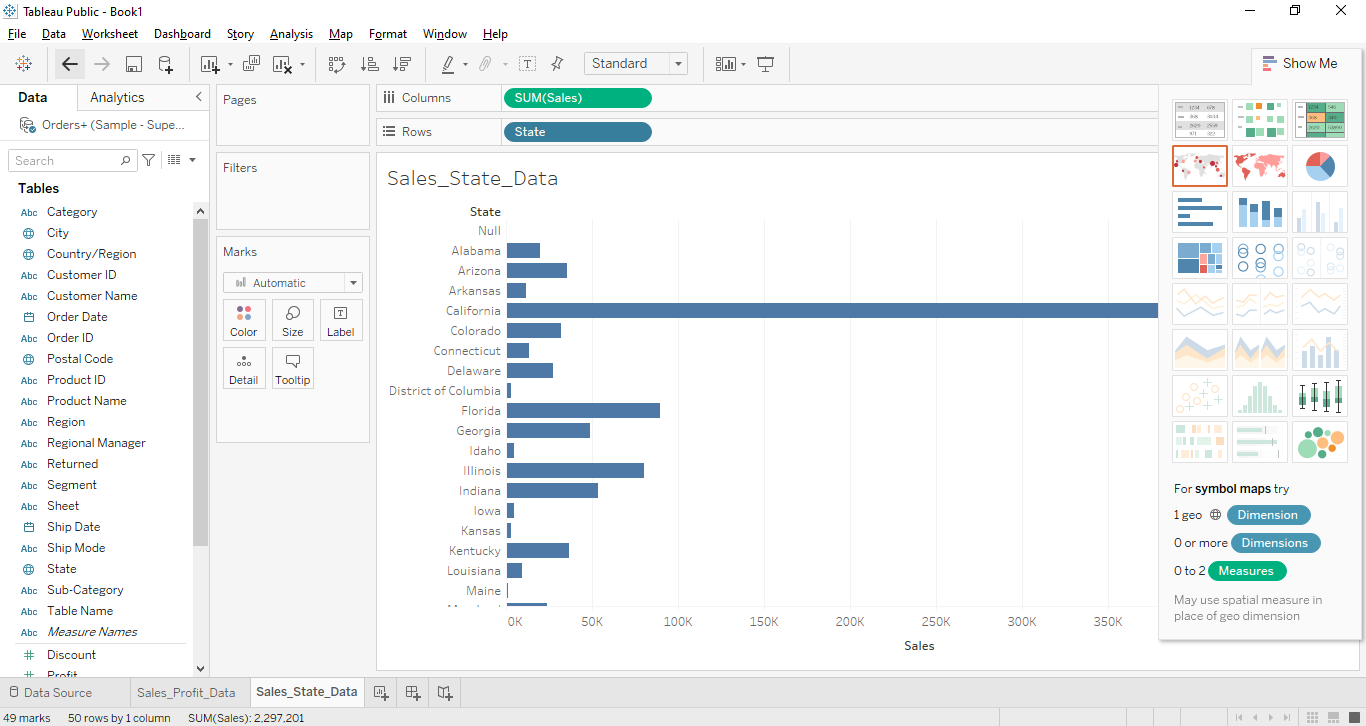Add a new data source icon
1366x726 pixels.
tap(166, 64)
